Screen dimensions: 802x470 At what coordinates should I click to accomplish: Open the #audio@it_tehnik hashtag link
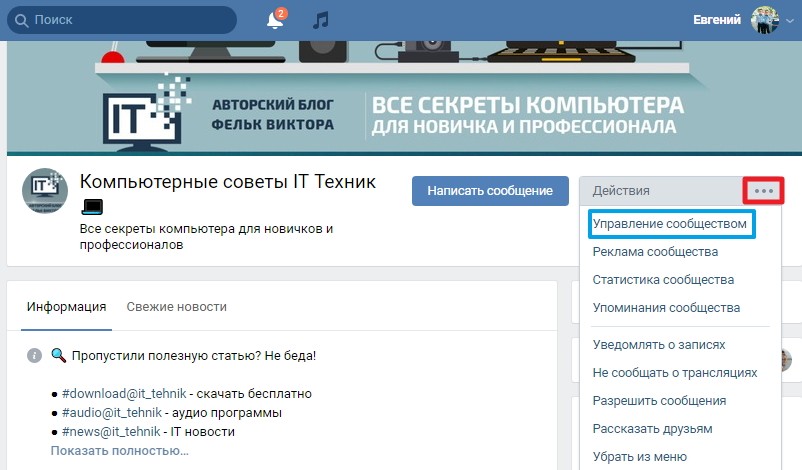[112, 412]
